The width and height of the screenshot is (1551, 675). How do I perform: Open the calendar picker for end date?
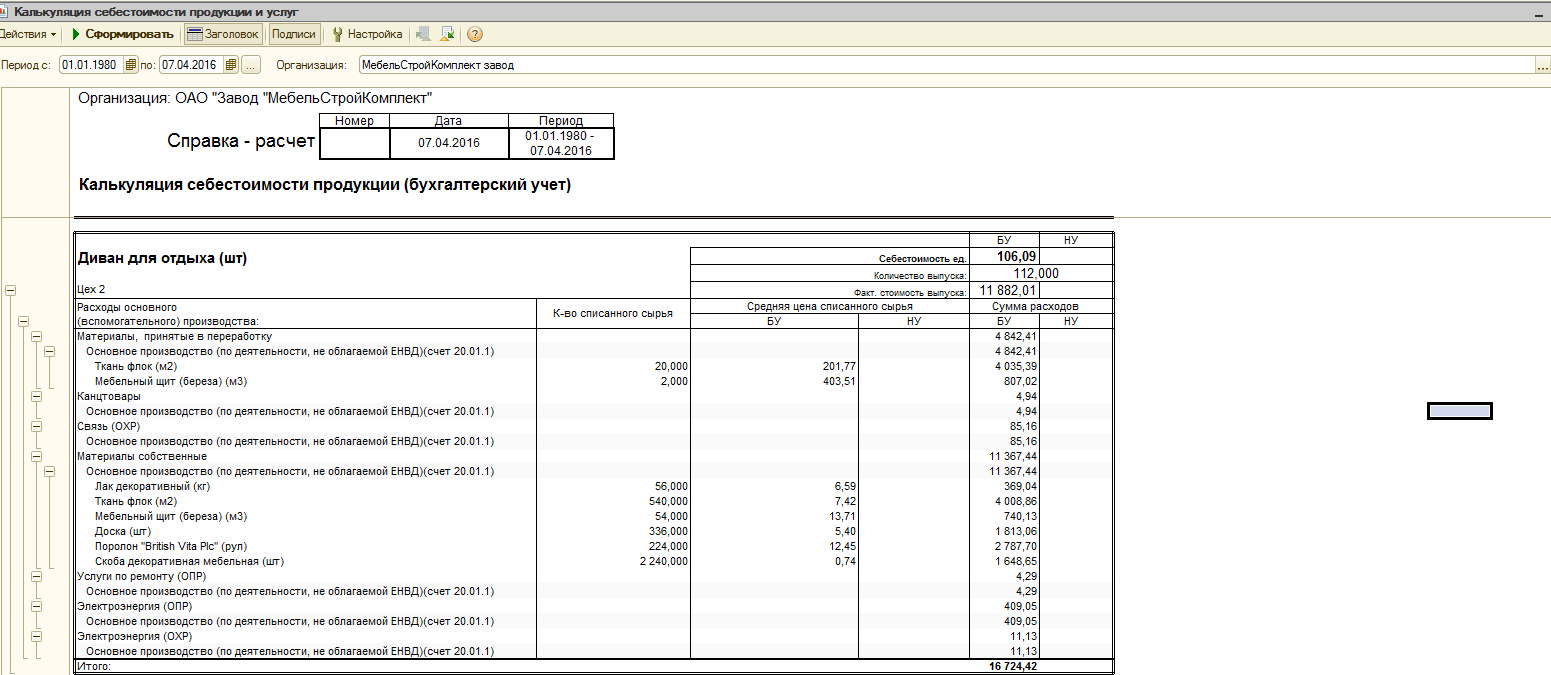pyautogui.click(x=231, y=65)
